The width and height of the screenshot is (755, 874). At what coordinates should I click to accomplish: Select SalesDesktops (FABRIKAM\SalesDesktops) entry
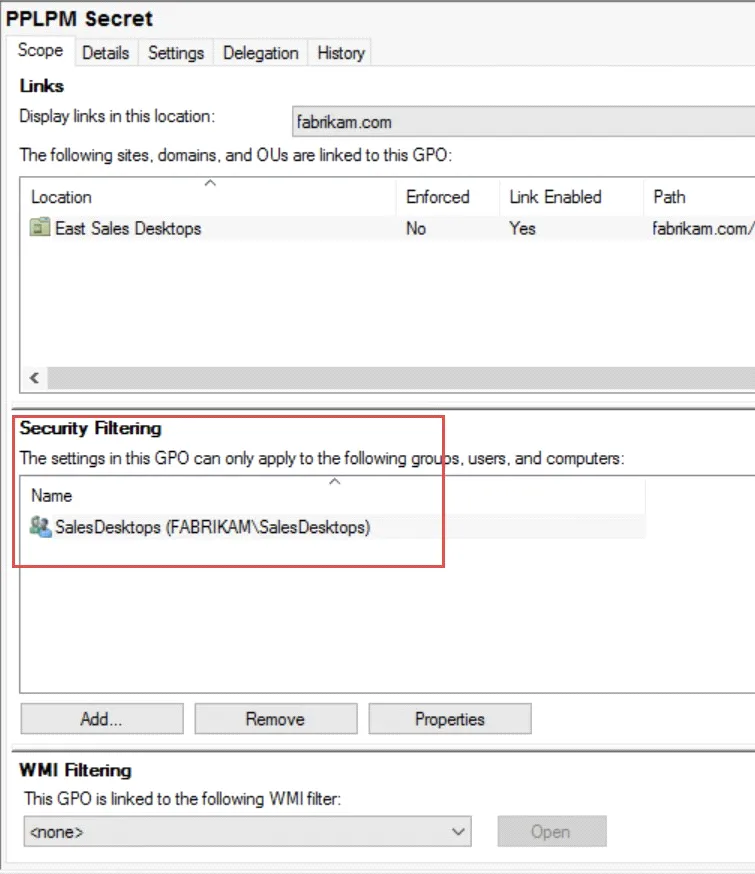tap(212, 527)
